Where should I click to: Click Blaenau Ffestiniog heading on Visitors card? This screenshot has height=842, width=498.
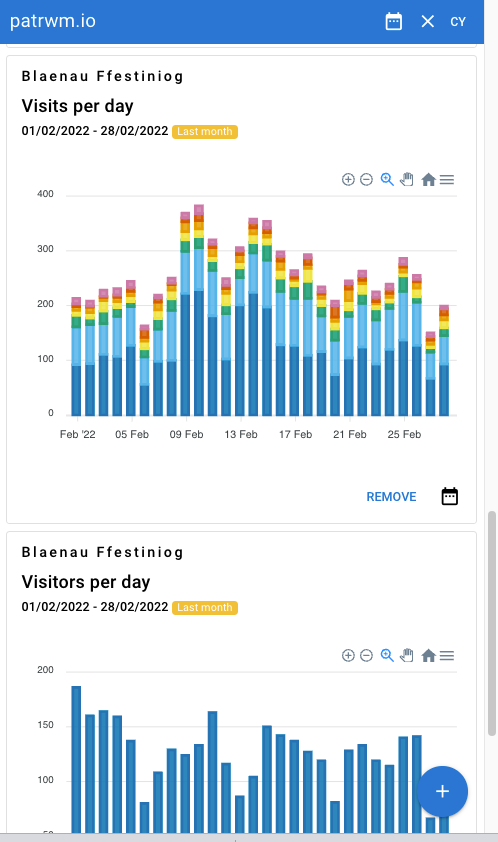(x=103, y=552)
